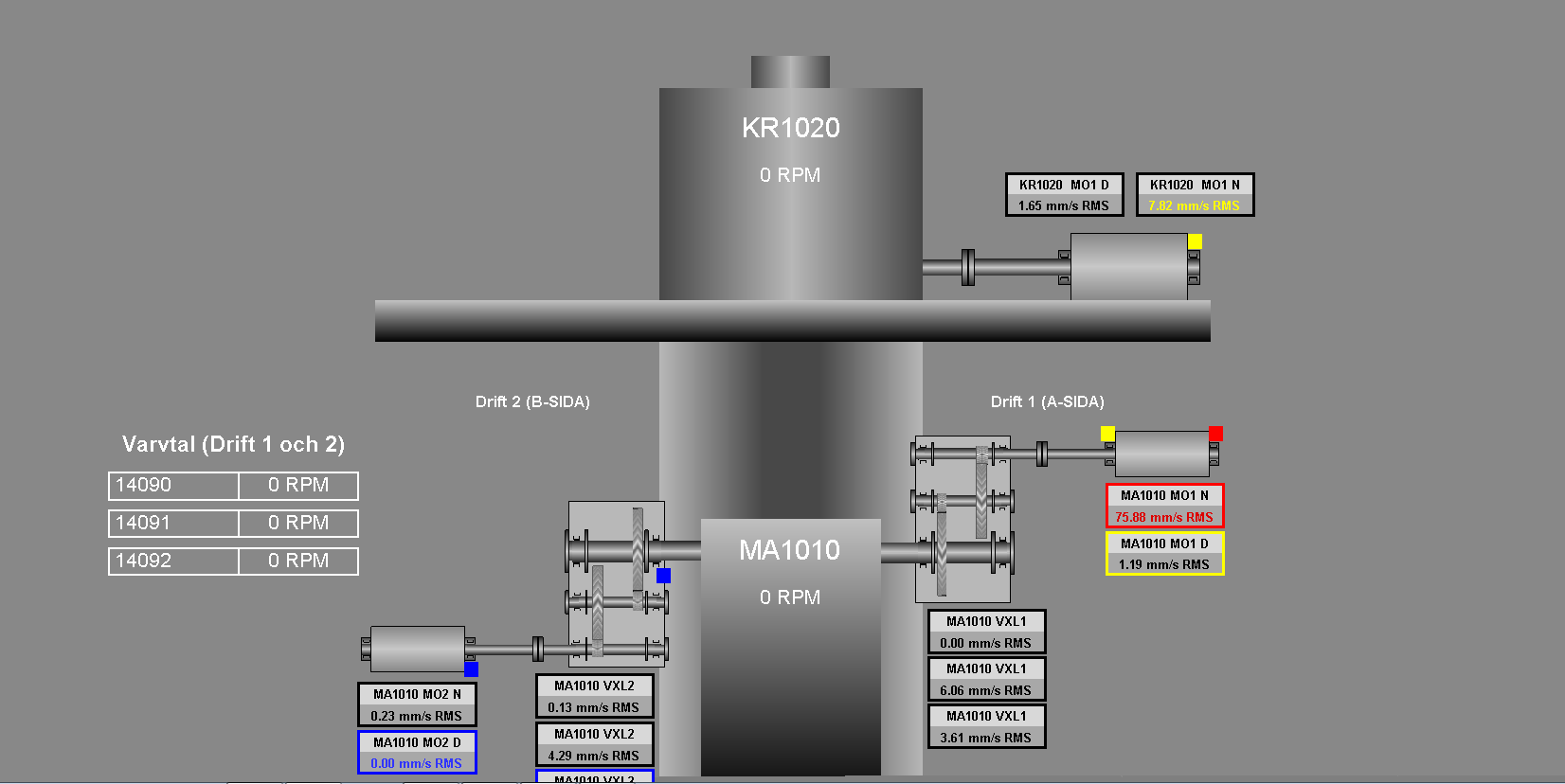1565x784 pixels.
Task: Select the 14092 tag cell
Action: click(173, 561)
